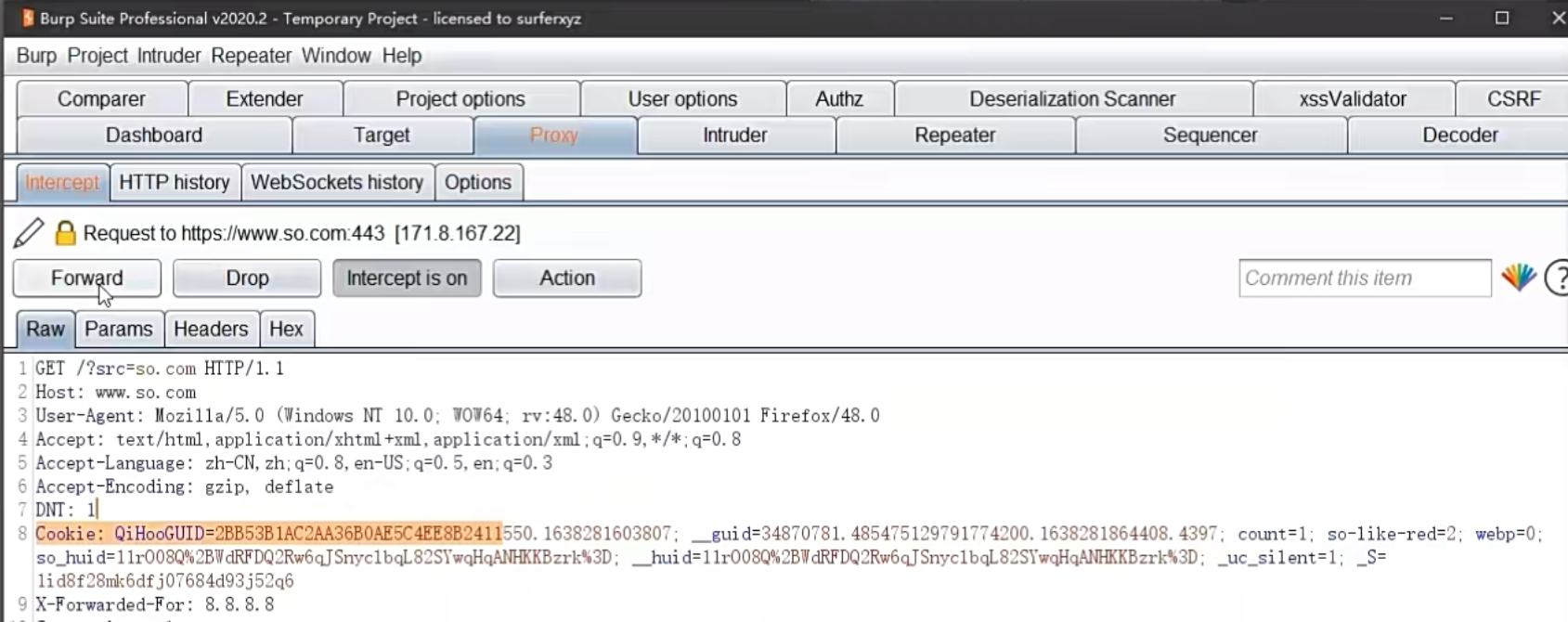Click the Request to https://www.so.com:443 label

coord(302,233)
